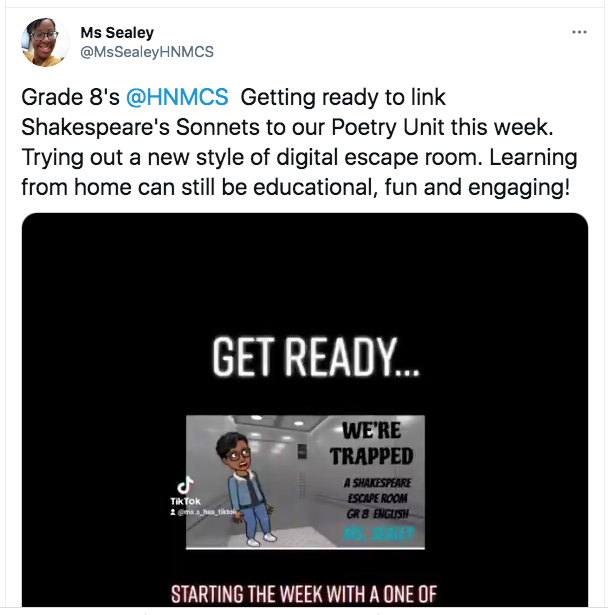The image size is (608, 615).
Task: Click the elevator control panel in thumbnail
Action: [302, 452]
